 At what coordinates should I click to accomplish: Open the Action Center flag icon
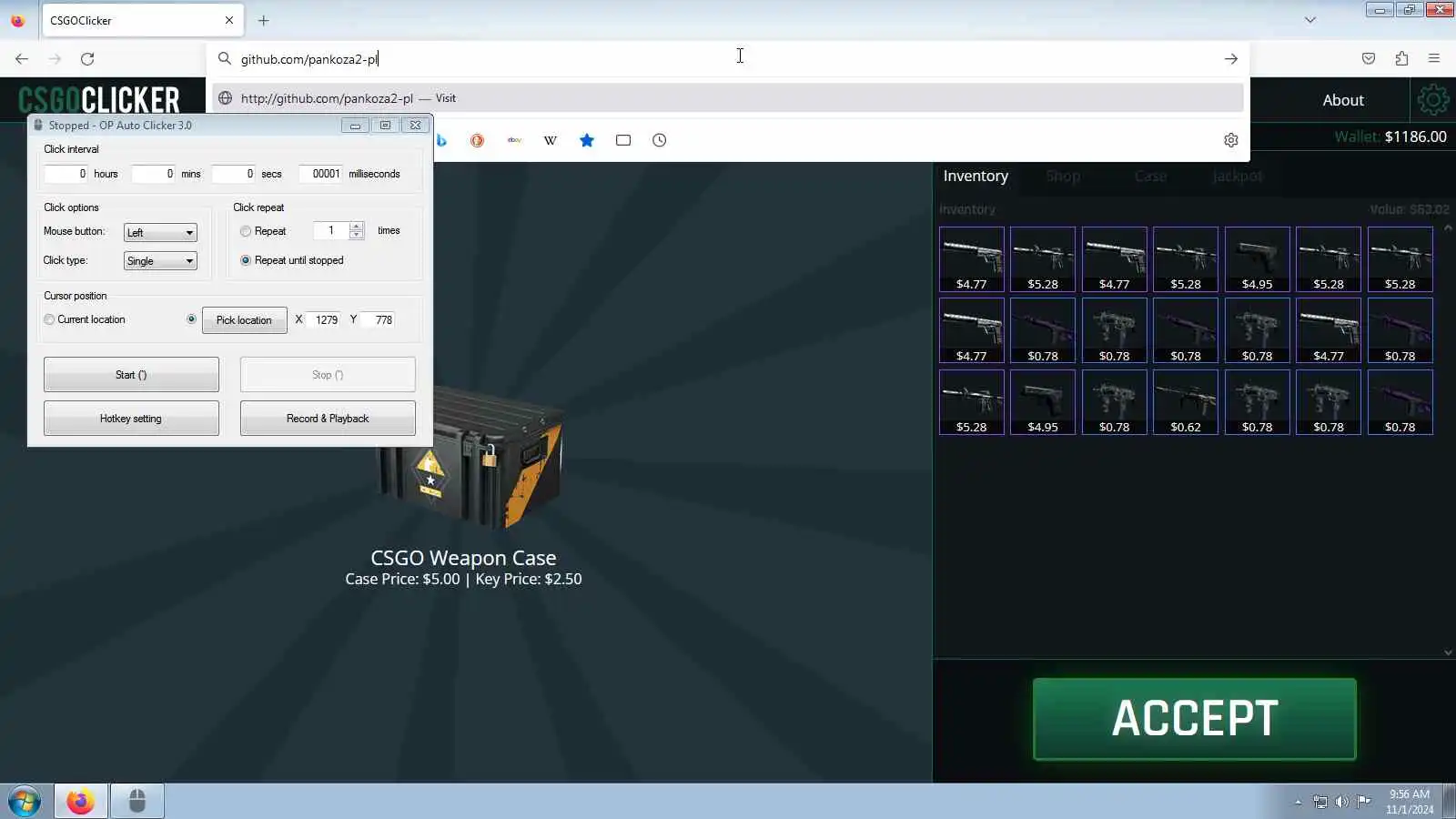click(x=1363, y=802)
